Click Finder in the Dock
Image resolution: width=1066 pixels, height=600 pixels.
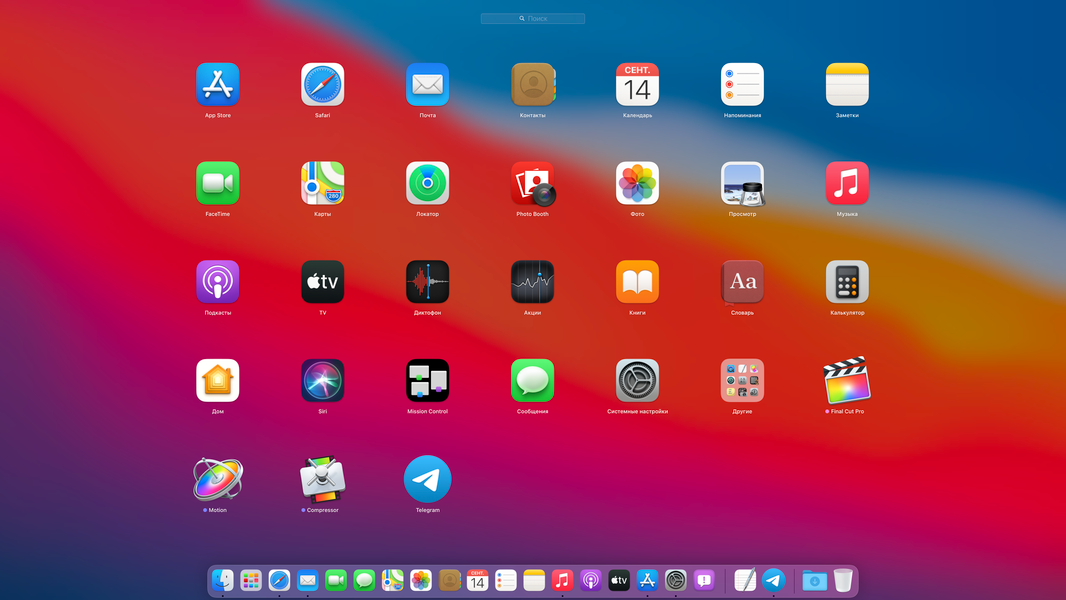[222, 580]
